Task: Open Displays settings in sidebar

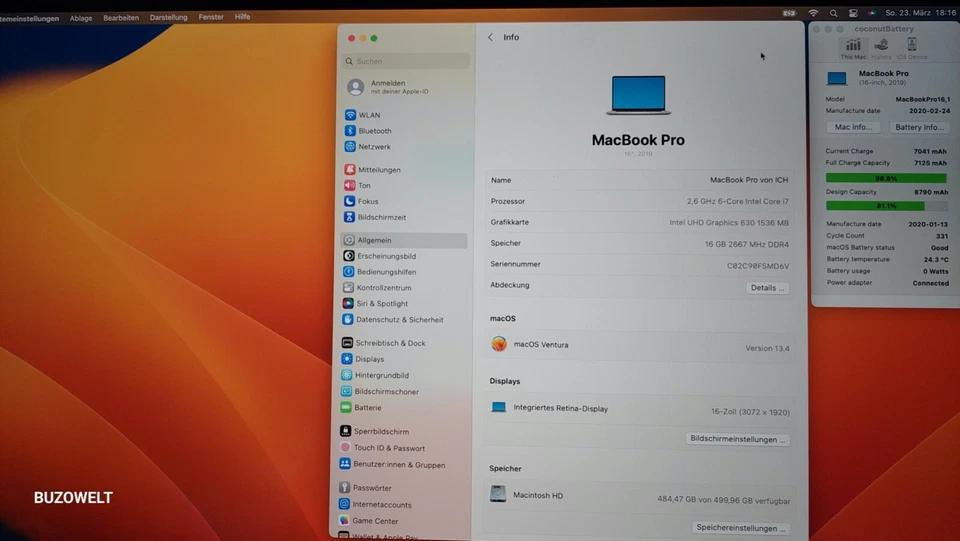Action: [x=363, y=359]
